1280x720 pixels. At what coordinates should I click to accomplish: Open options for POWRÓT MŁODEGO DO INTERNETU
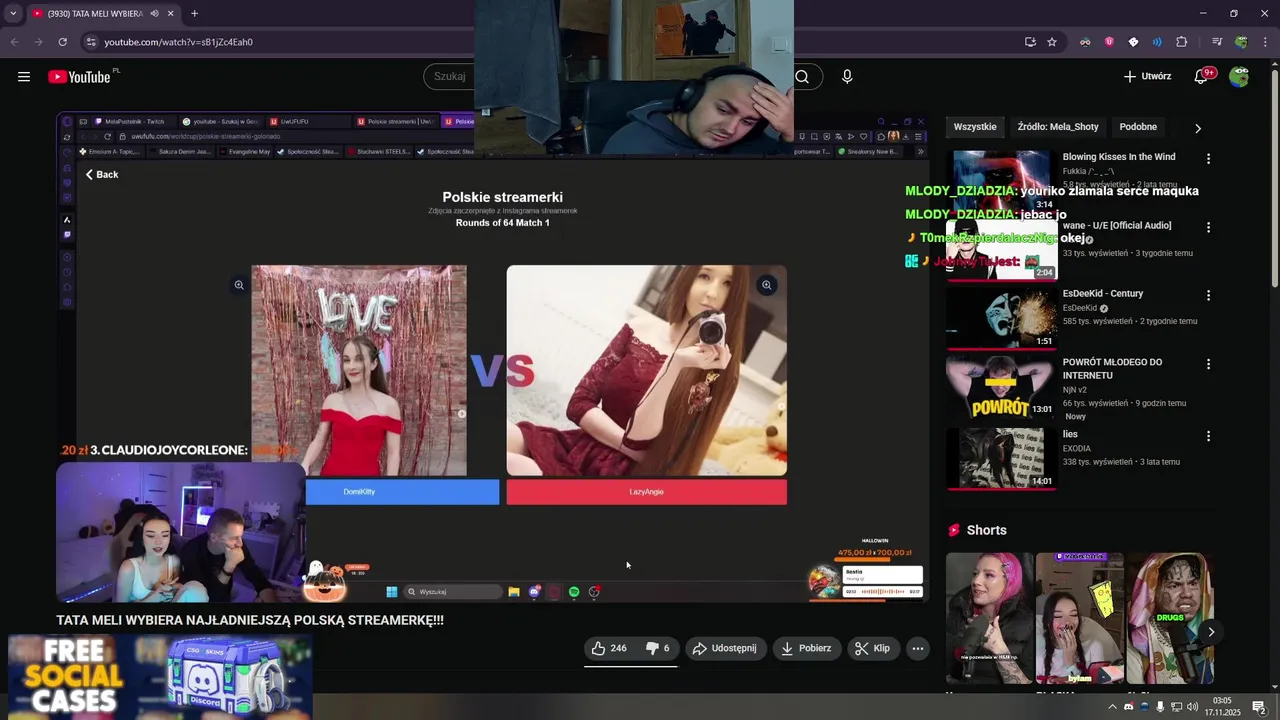click(1208, 364)
